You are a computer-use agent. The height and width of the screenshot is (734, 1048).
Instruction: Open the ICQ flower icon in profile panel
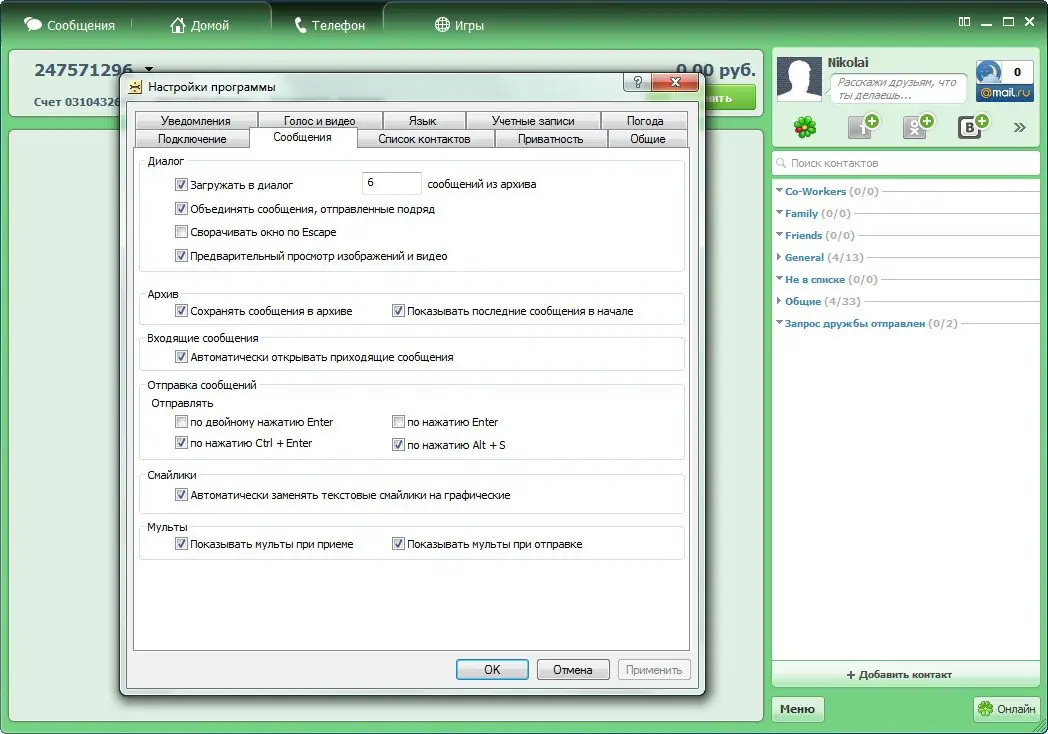point(805,126)
